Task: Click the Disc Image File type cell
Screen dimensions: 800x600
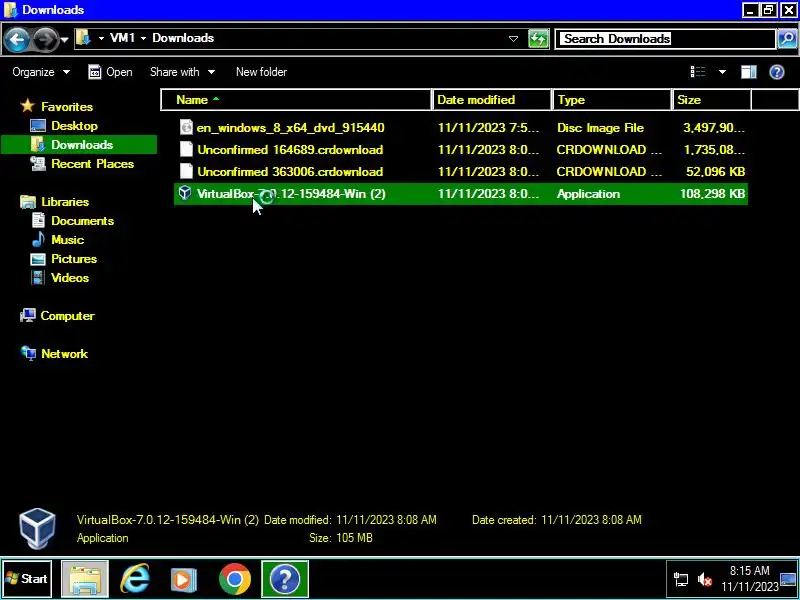Action: coord(601,128)
